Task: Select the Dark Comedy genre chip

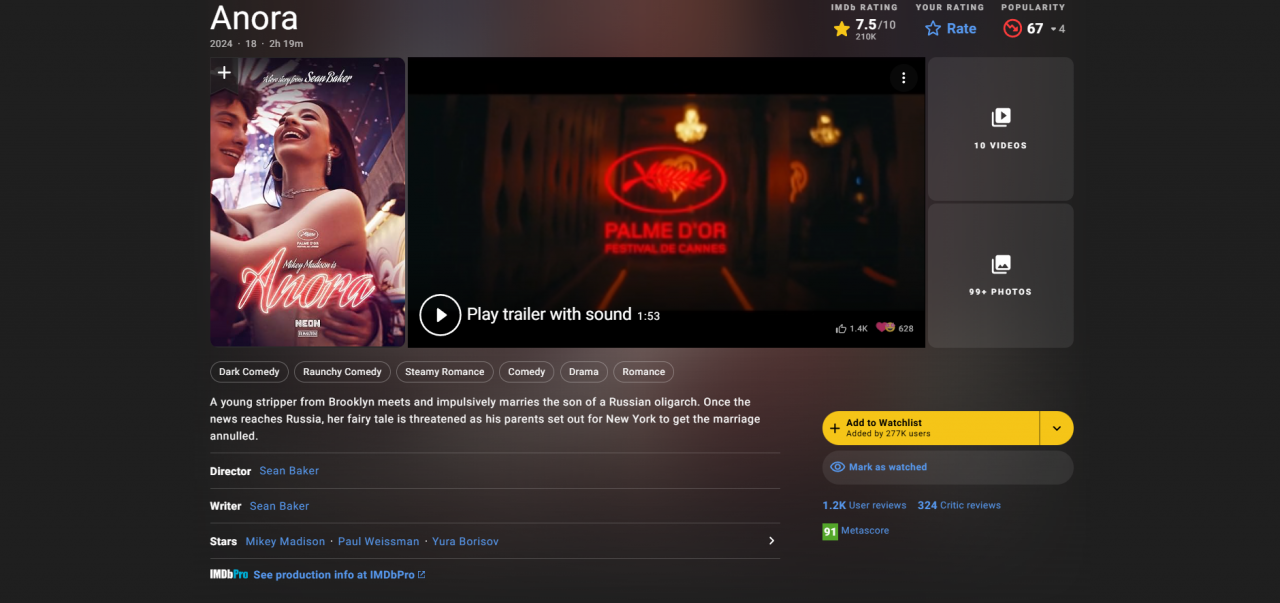Action: click(x=249, y=372)
